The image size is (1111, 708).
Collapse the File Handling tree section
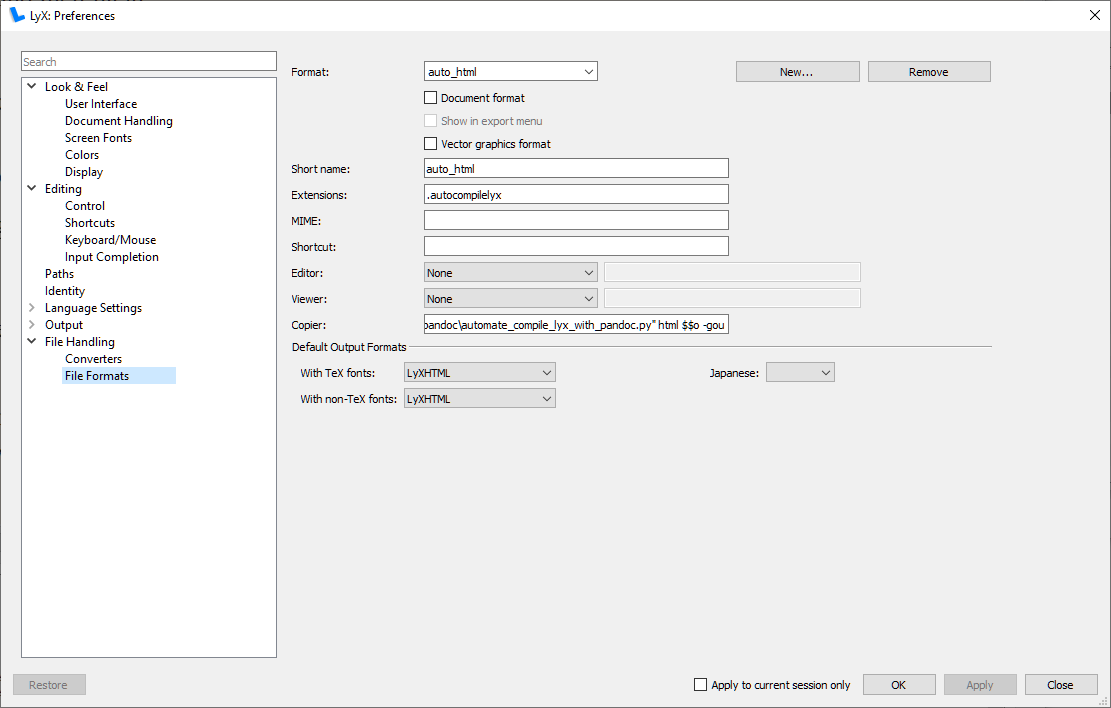pyautogui.click(x=32, y=342)
